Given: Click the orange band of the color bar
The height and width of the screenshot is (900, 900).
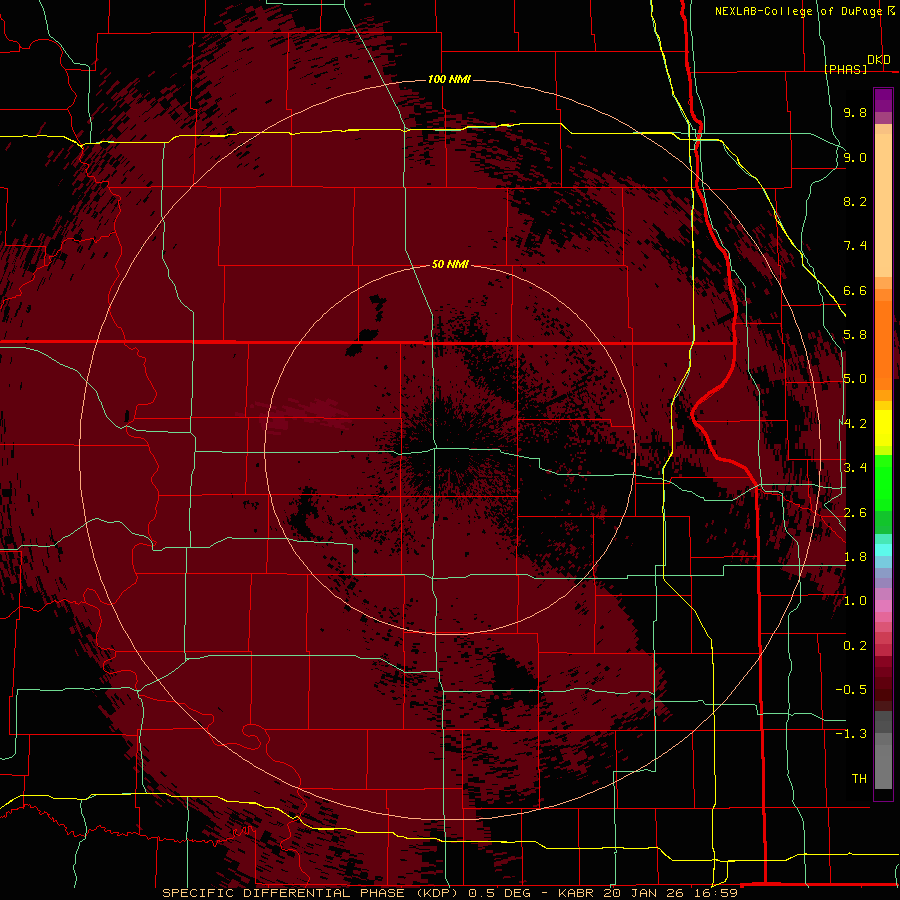Looking at the screenshot, I should (x=883, y=344).
